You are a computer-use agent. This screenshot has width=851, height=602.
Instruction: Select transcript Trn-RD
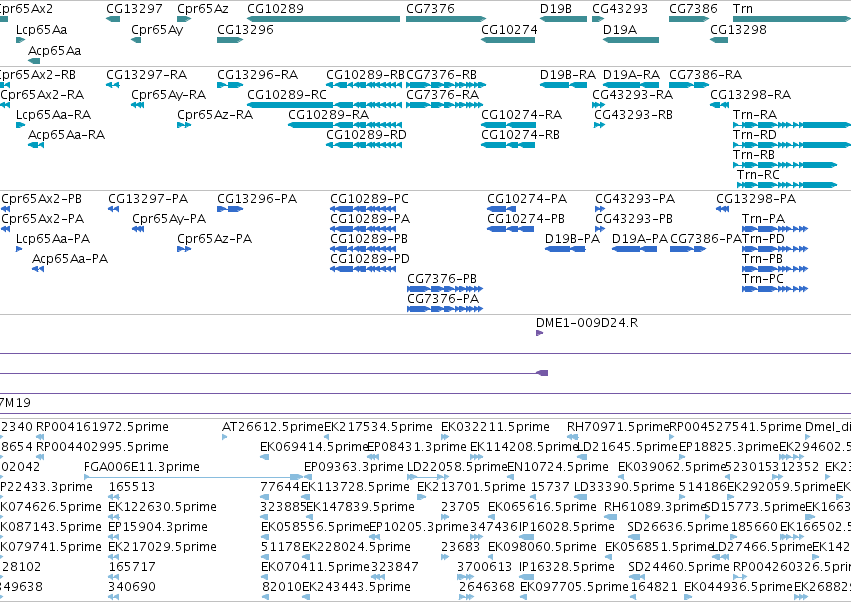[x=792, y=145]
